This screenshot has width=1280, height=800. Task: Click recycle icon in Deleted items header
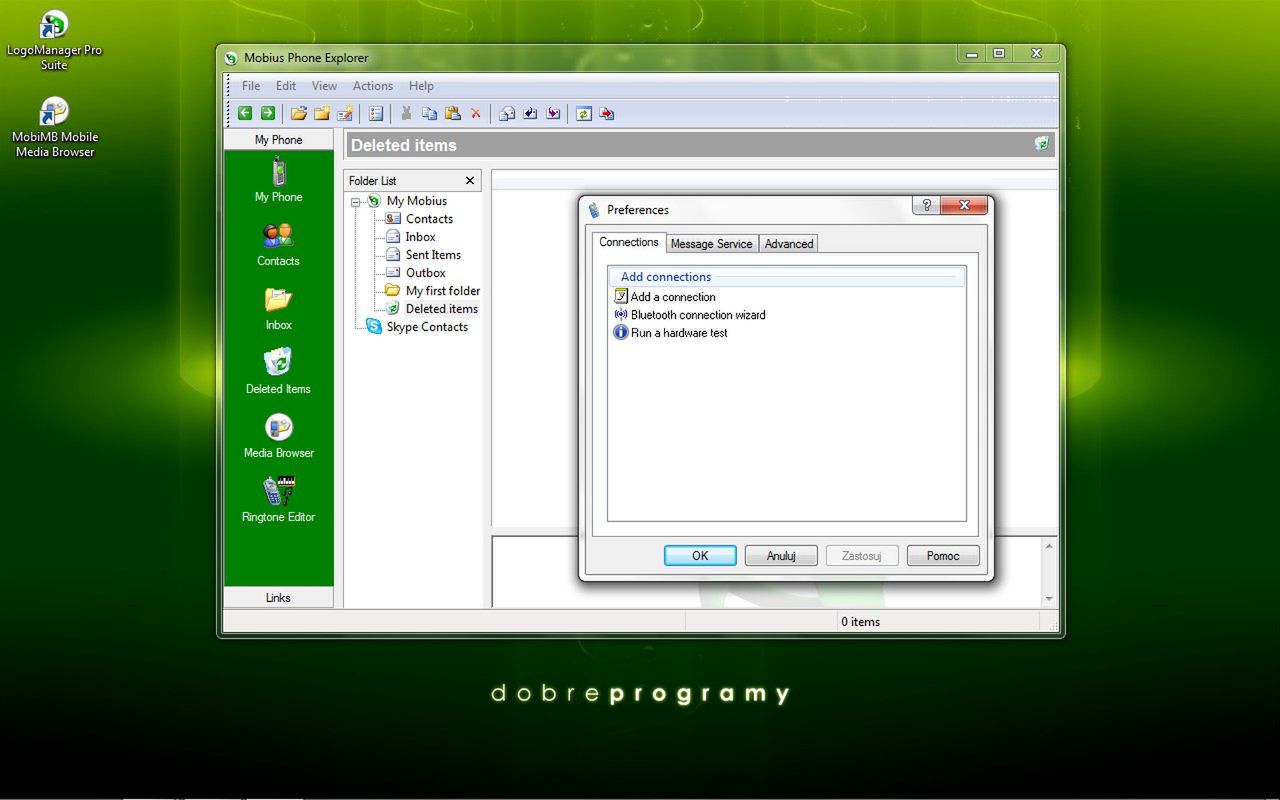pyautogui.click(x=1042, y=144)
